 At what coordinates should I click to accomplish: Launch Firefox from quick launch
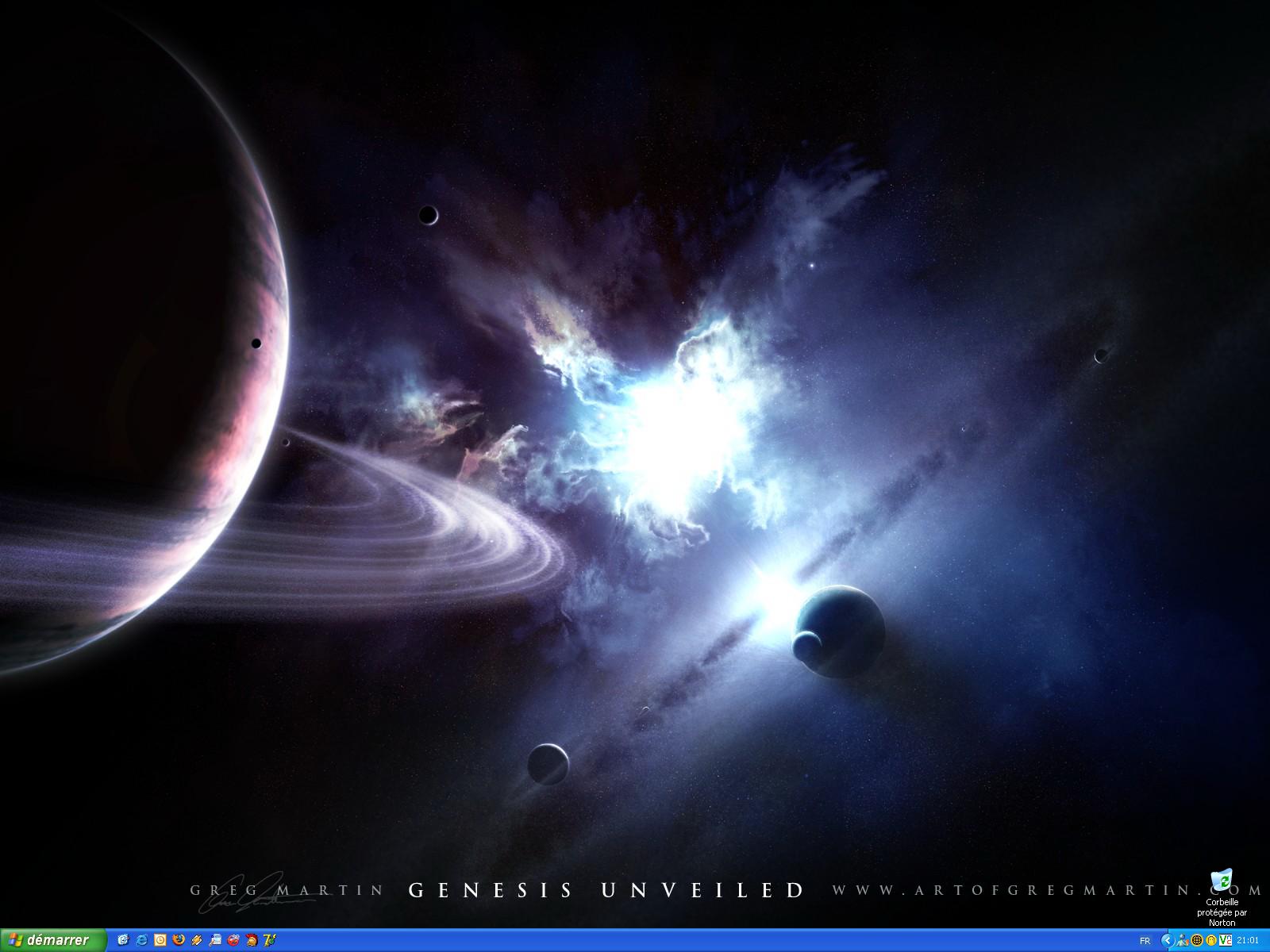tap(179, 940)
